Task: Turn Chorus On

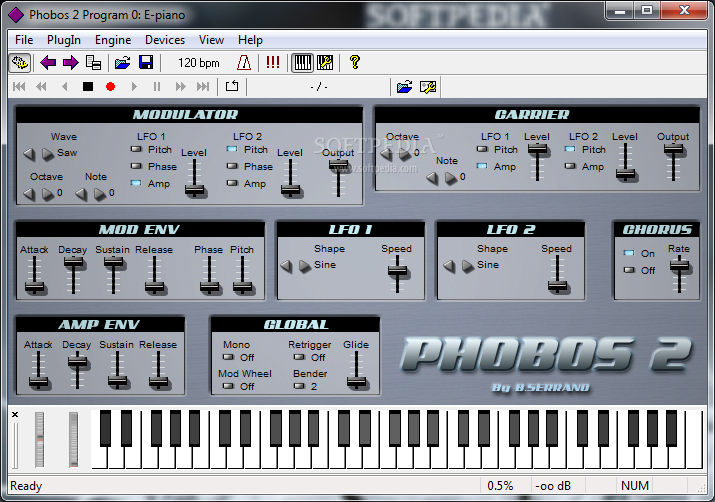Action: (x=629, y=253)
